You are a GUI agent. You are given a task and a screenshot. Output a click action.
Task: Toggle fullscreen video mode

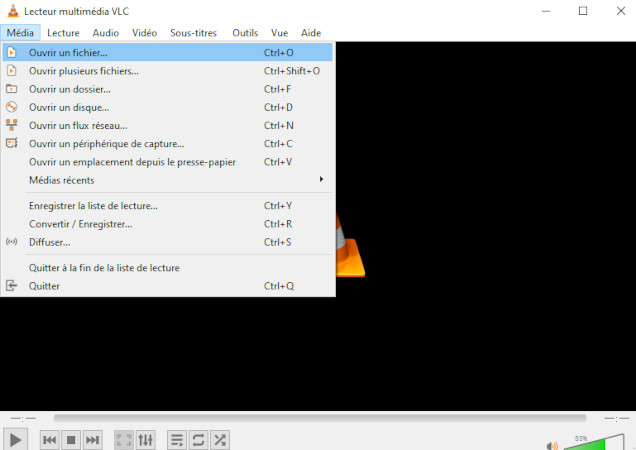tap(124, 440)
